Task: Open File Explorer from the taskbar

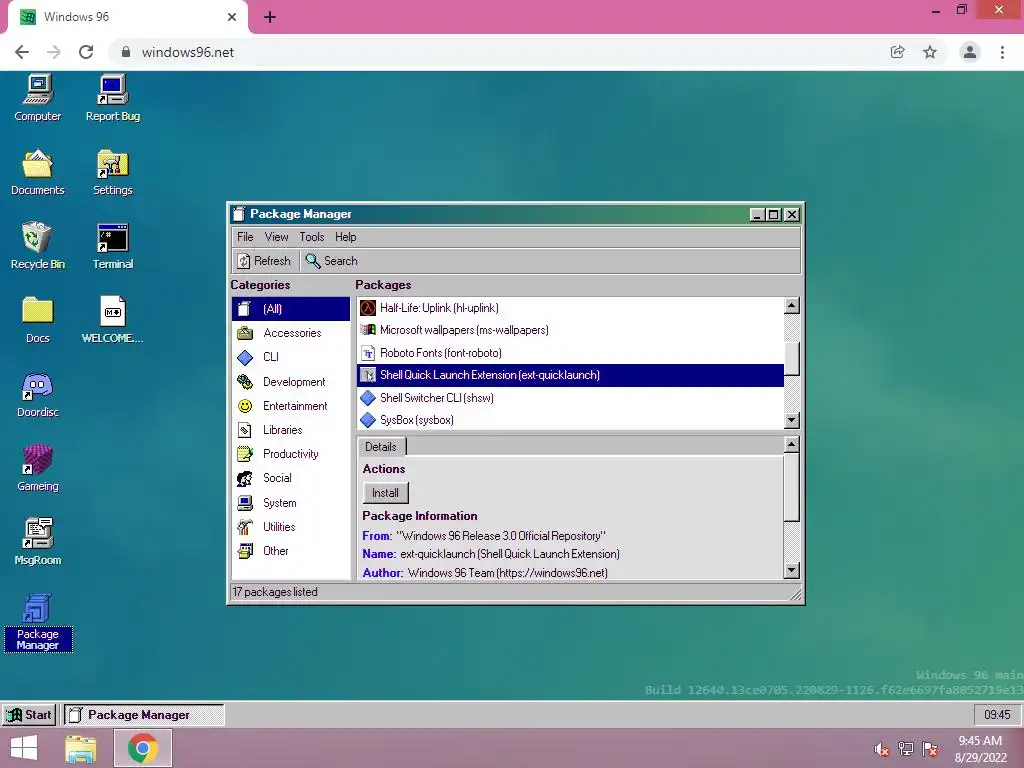Action: pos(81,748)
